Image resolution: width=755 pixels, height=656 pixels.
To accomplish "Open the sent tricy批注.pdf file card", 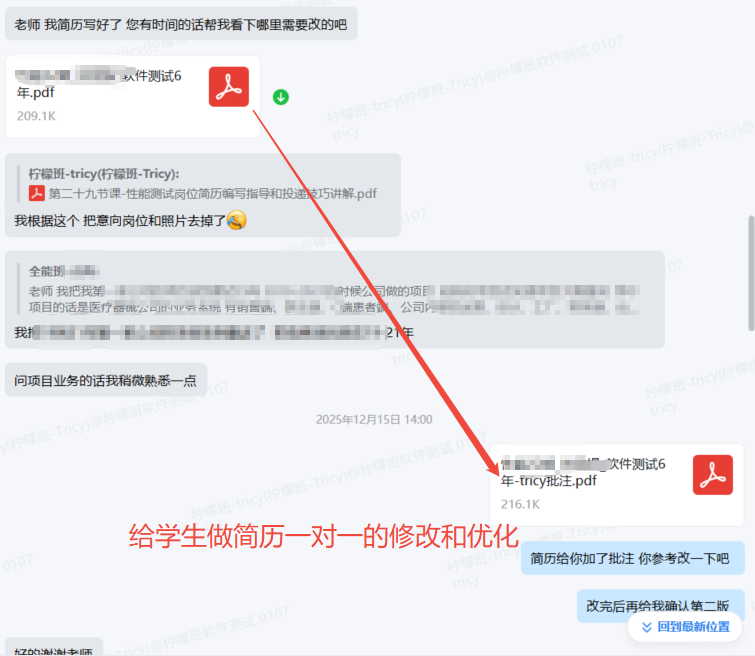I will pyautogui.click(x=617, y=485).
